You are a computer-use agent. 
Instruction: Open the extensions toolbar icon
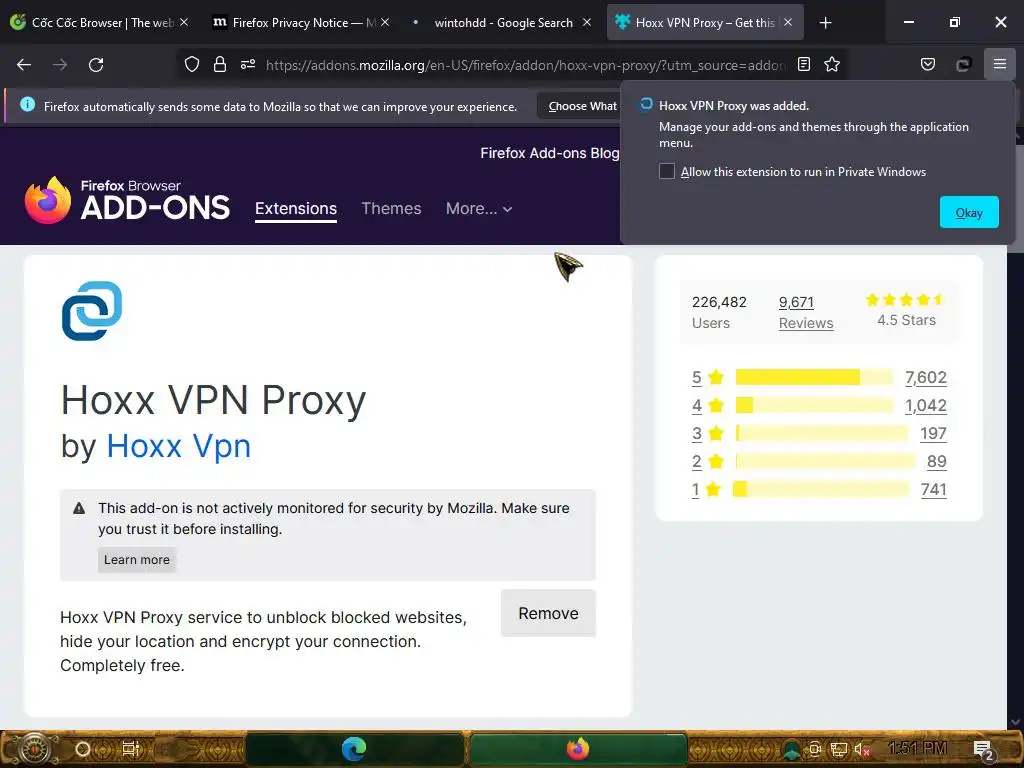tap(963, 64)
